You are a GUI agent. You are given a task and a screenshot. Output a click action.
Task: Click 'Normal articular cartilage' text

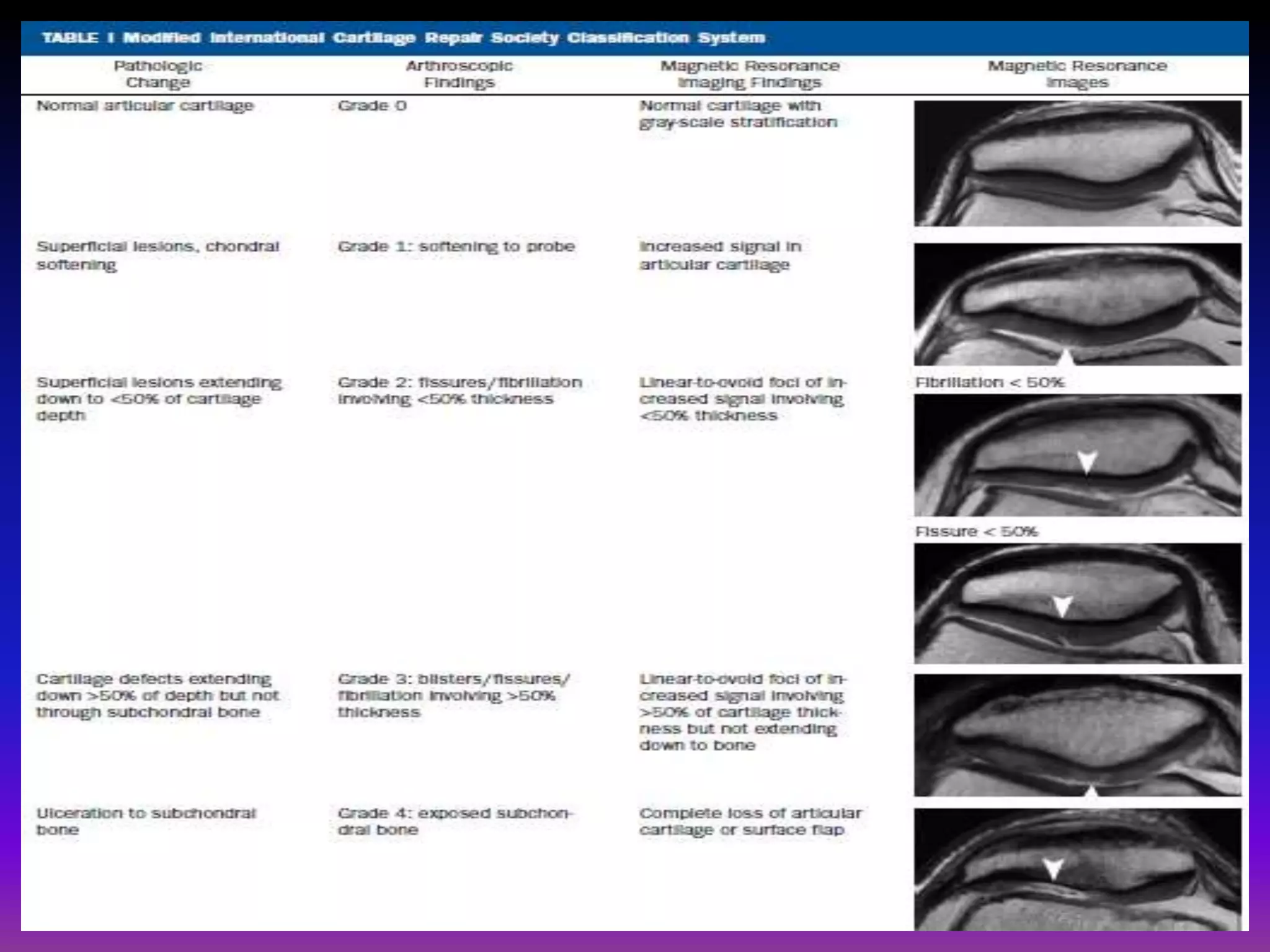coord(145,105)
